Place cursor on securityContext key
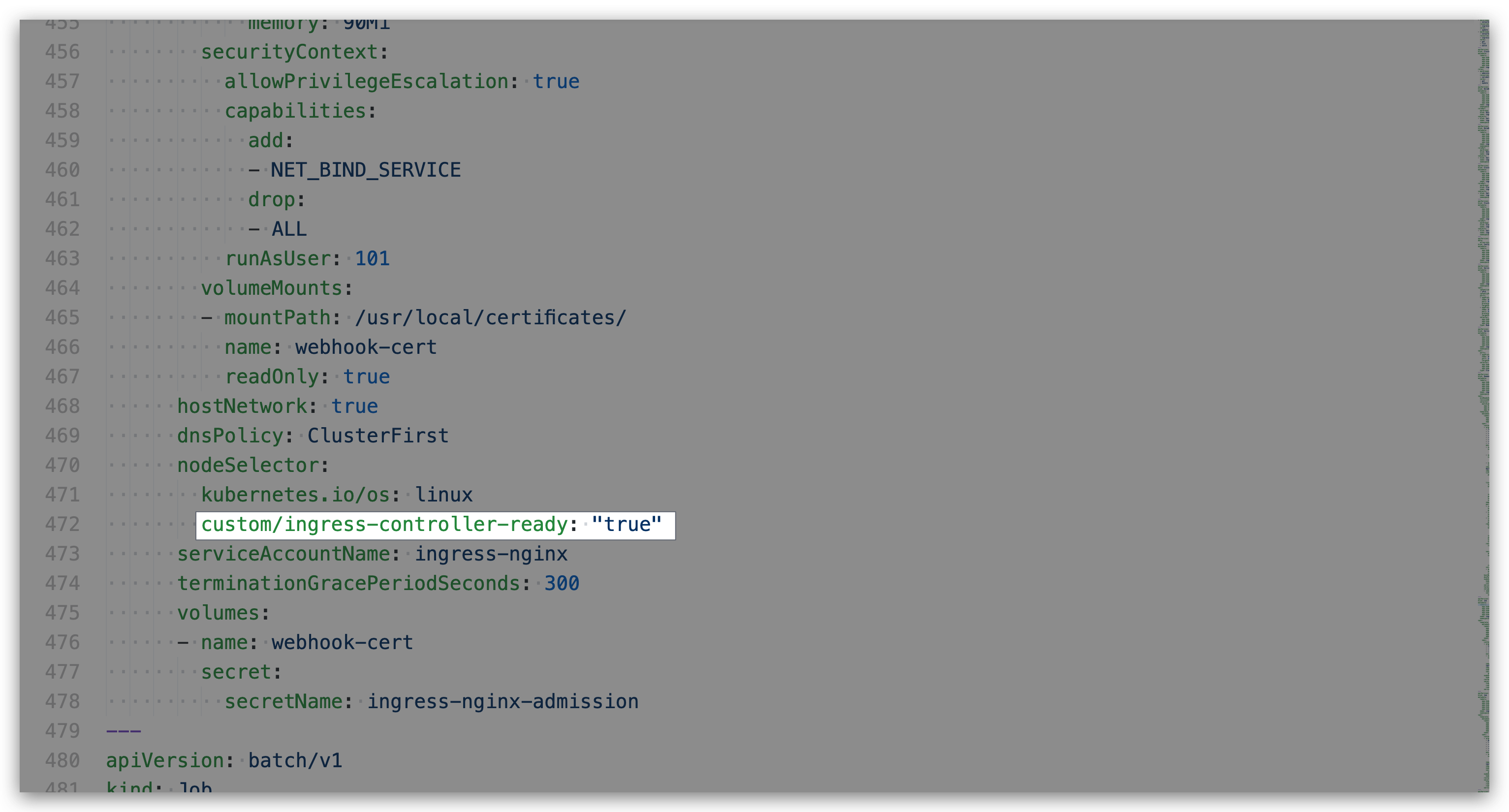 (289, 52)
